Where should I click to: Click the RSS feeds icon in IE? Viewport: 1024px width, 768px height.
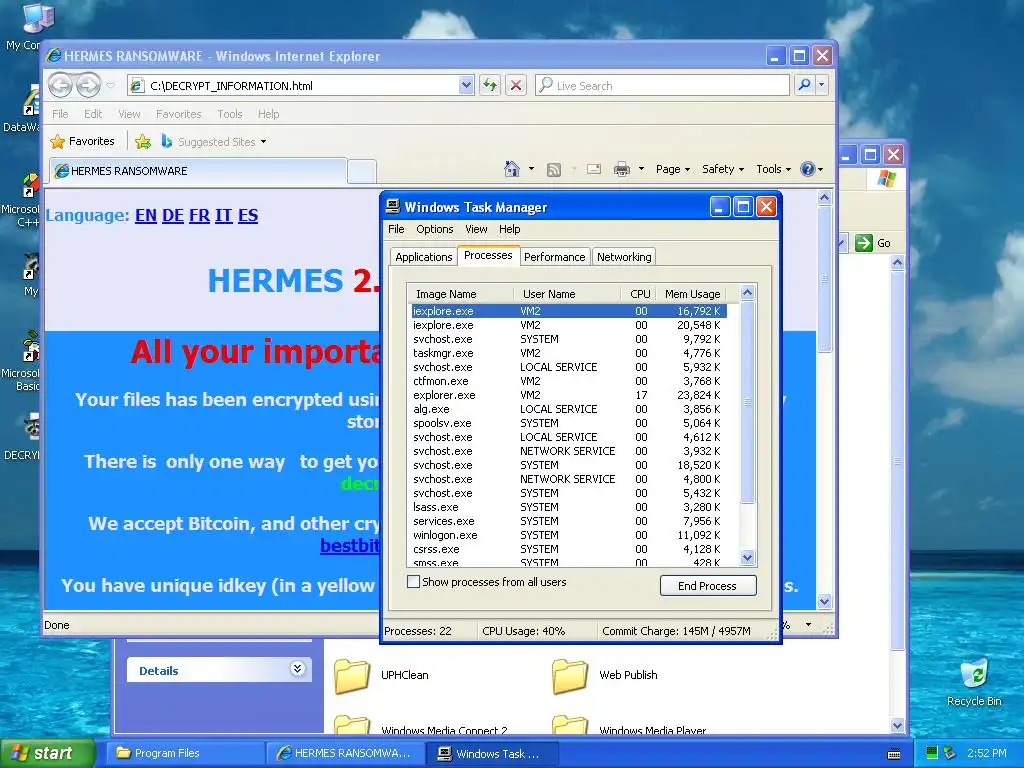pos(554,170)
